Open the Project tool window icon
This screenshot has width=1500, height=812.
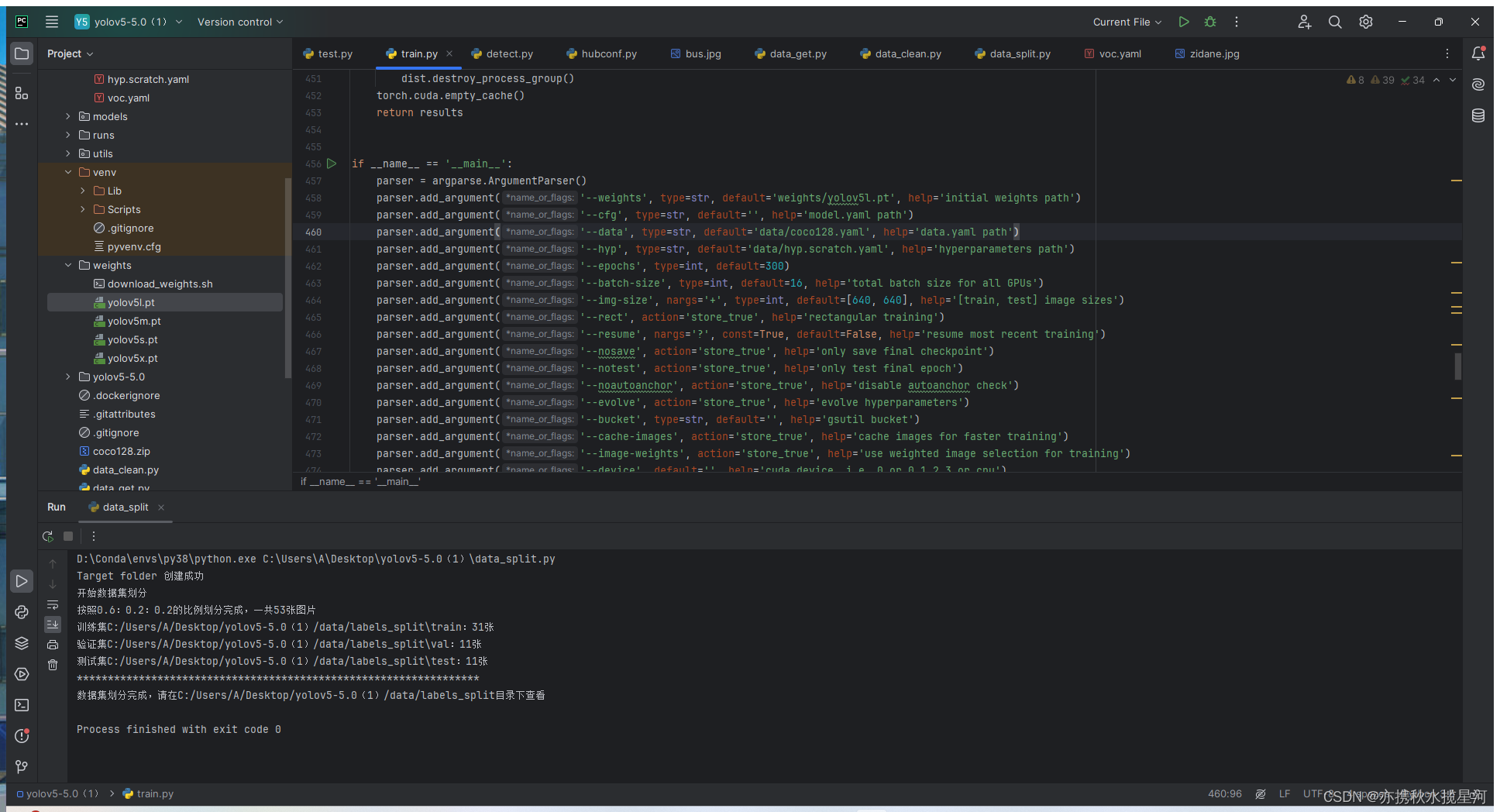(22, 53)
